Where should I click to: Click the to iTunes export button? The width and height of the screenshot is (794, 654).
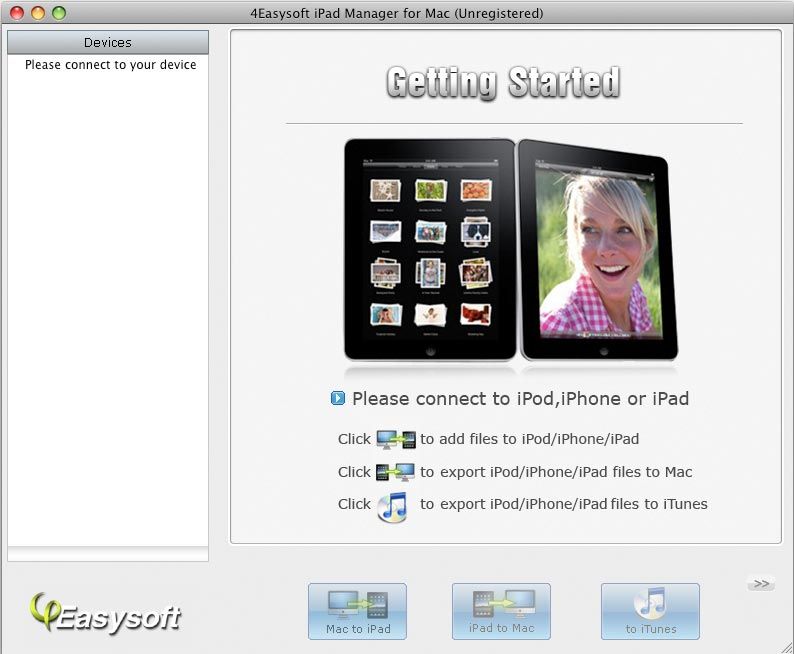[x=650, y=611]
